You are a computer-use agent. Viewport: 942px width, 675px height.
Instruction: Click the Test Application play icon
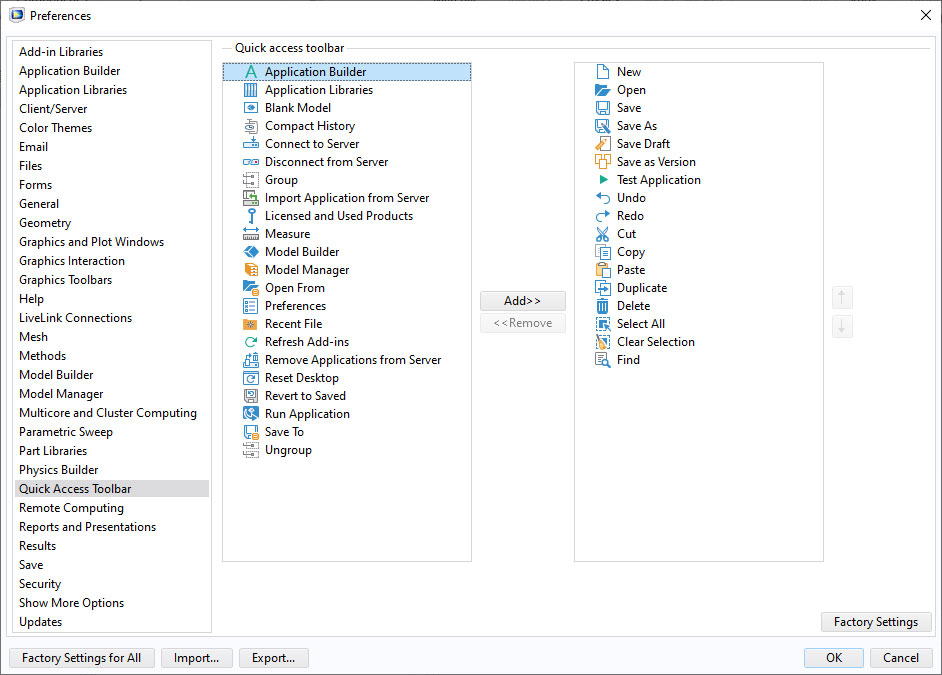[x=602, y=180]
